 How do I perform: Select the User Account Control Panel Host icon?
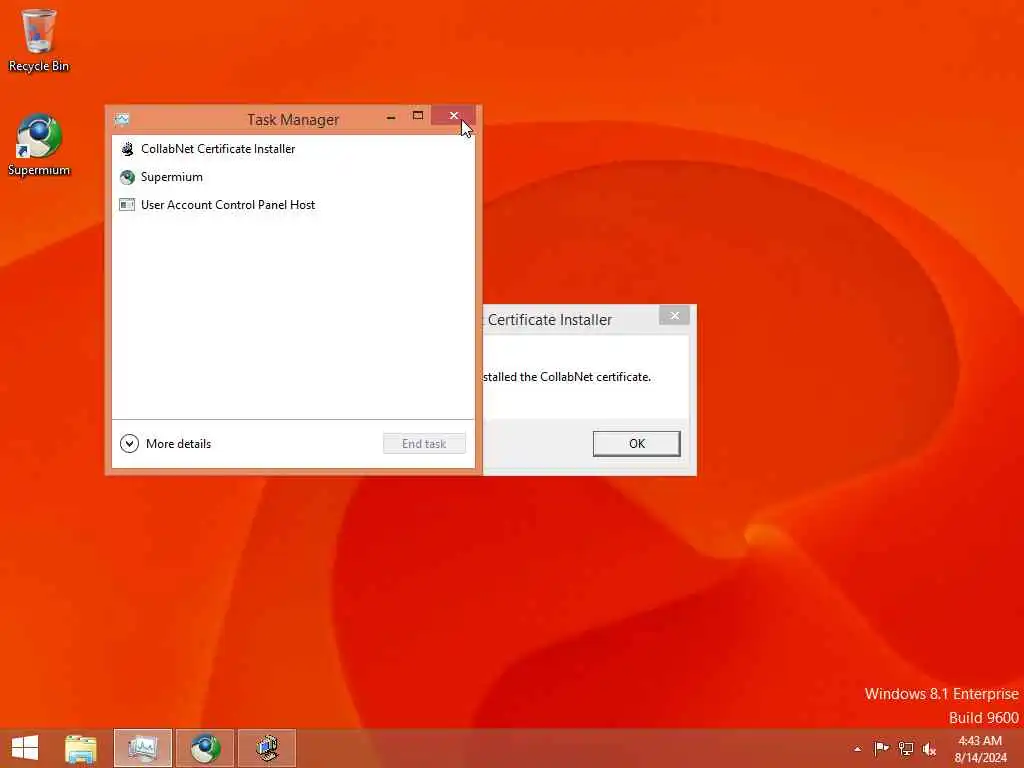click(x=127, y=205)
